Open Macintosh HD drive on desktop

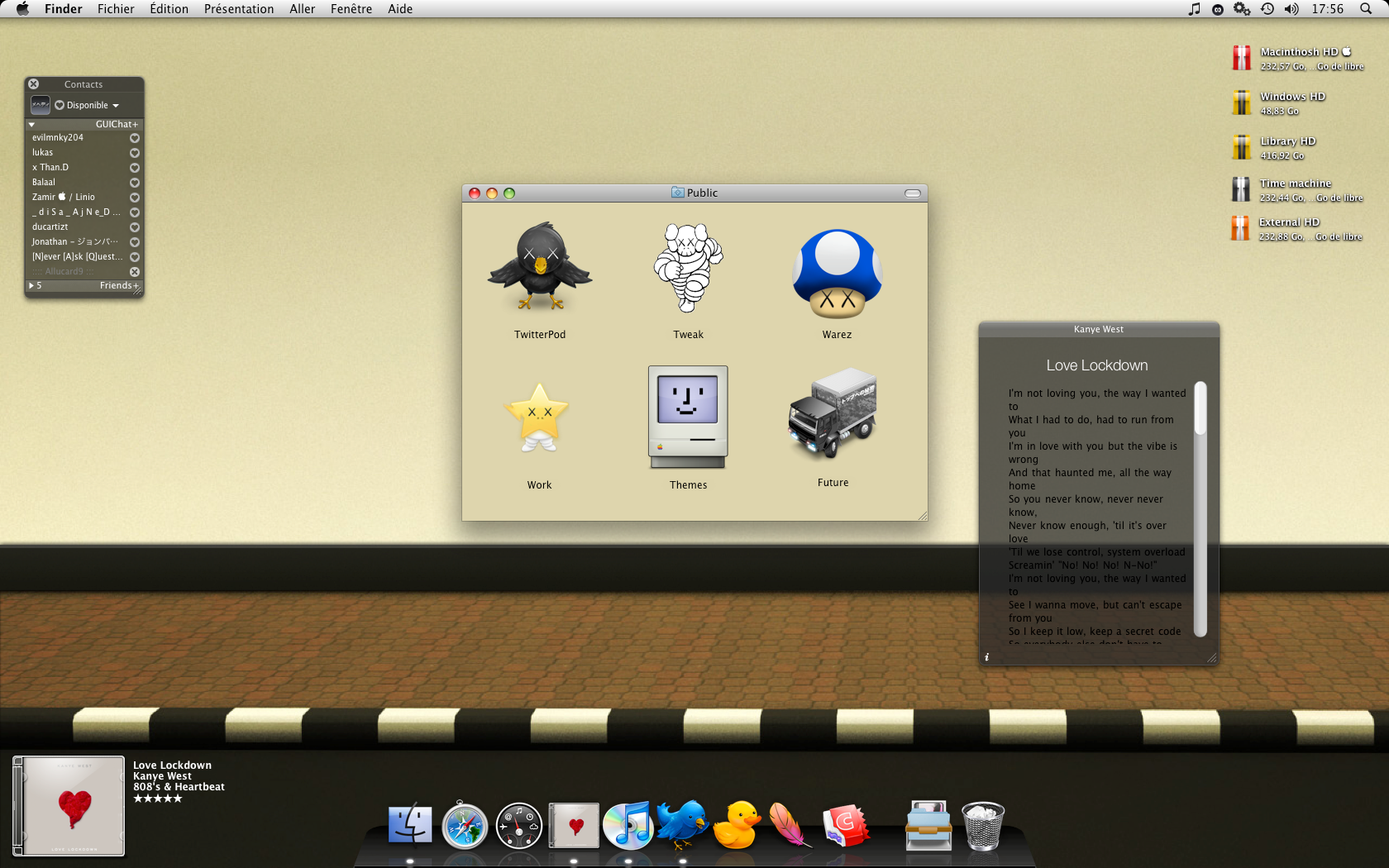[x=1241, y=58]
